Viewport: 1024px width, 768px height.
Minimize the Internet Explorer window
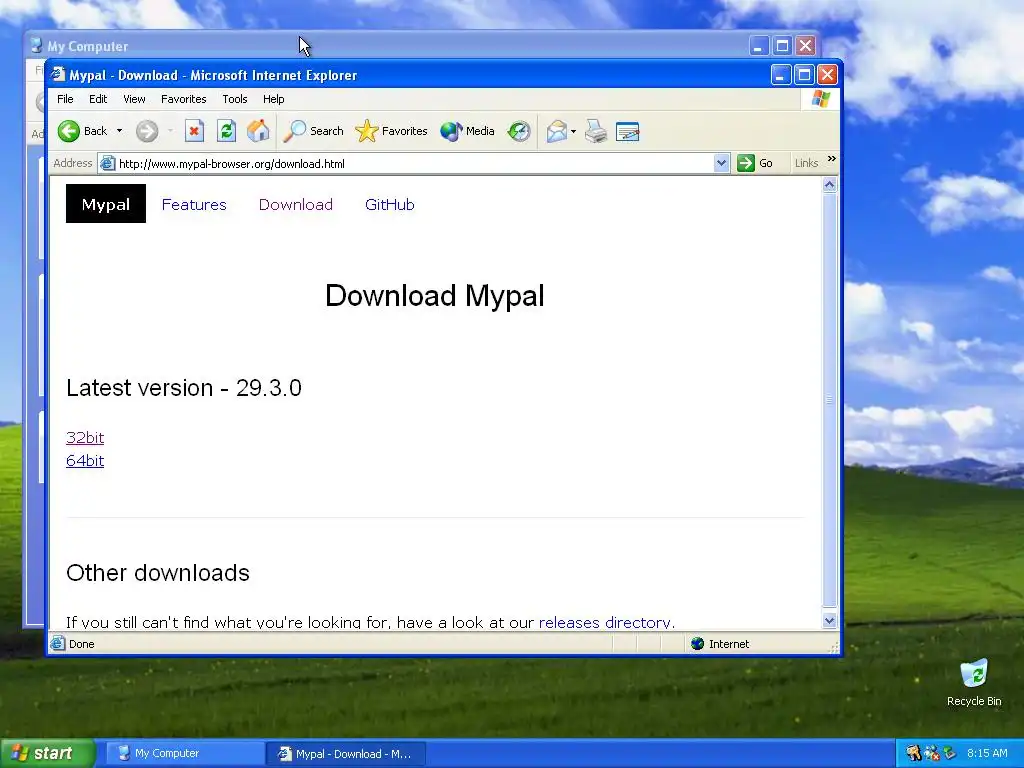(x=780, y=74)
